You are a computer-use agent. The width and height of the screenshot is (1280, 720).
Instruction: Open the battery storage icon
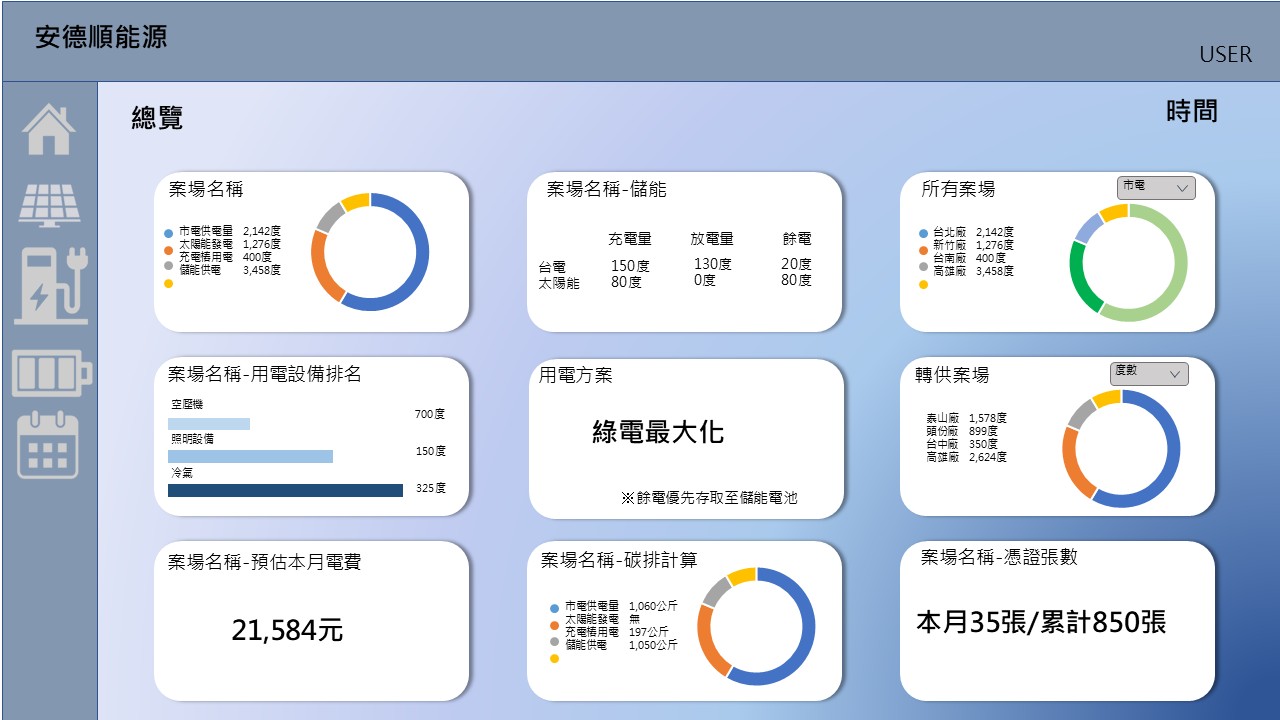click(51, 373)
